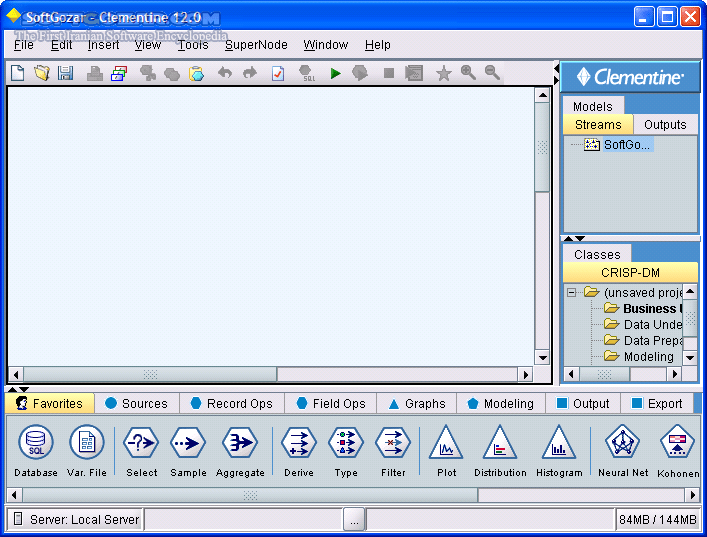Open a stream using the folder toolbar icon

tap(42, 73)
